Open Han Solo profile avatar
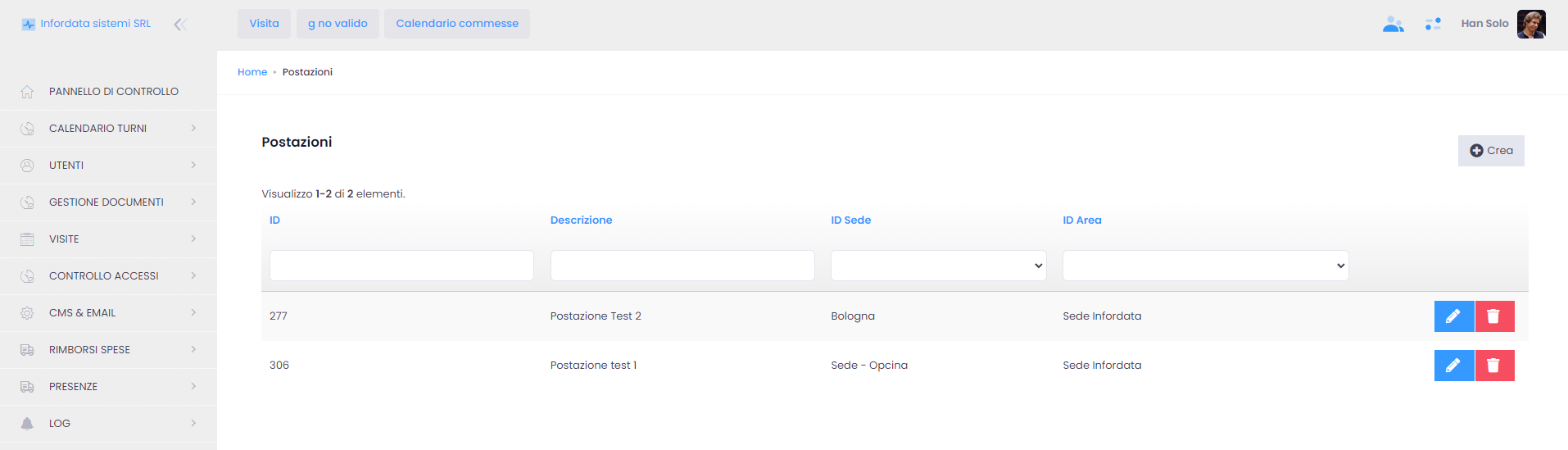The image size is (1568, 450). (1530, 24)
